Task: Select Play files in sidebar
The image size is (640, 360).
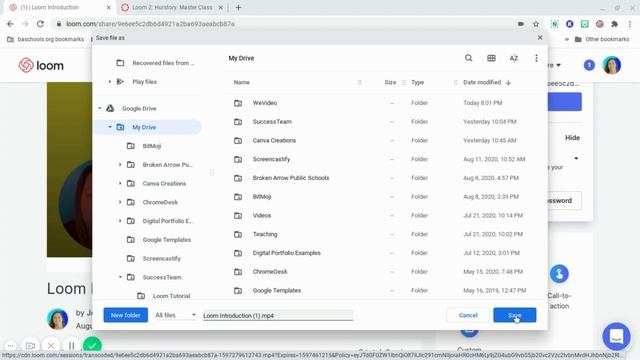Action: (144, 82)
